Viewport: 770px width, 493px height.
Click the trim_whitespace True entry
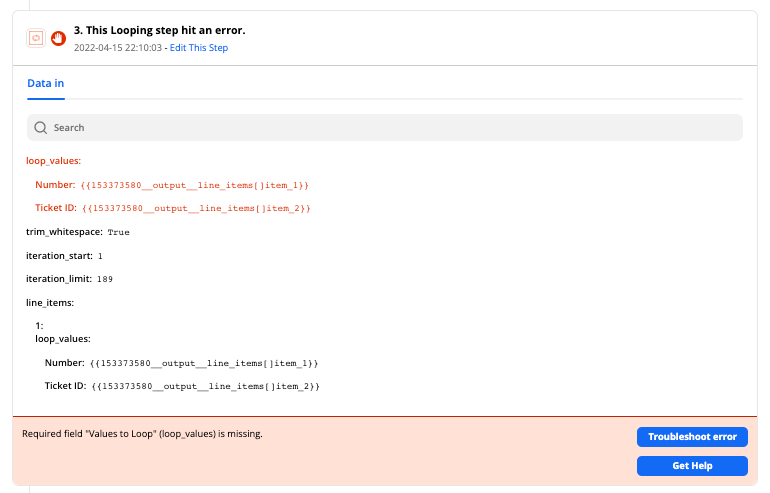[78, 232]
